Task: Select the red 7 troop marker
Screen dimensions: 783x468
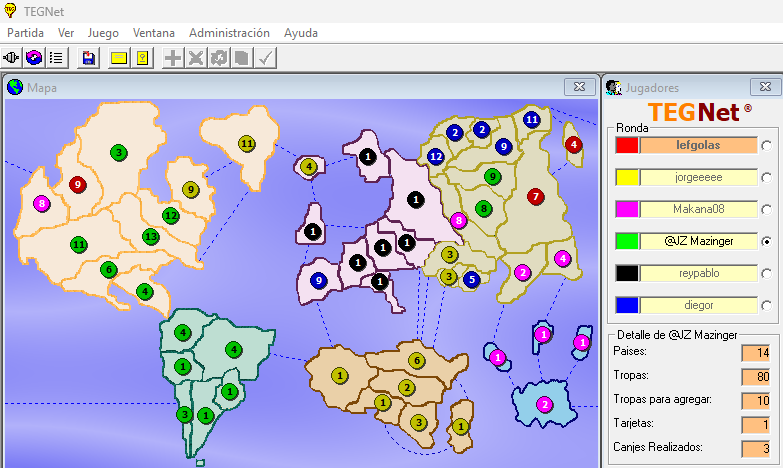Action: click(535, 196)
